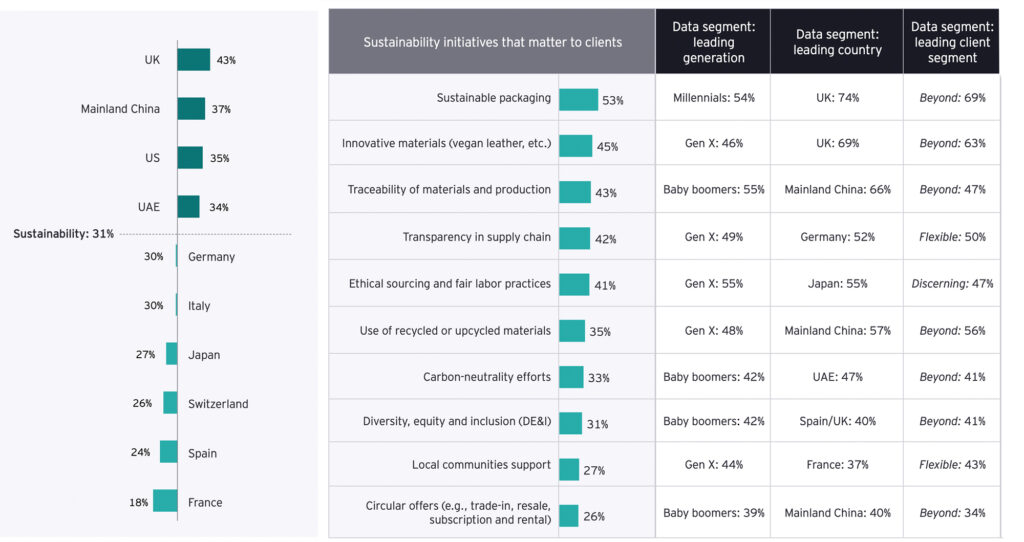Select the 'Data segment: leading country' header

(837, 42)
